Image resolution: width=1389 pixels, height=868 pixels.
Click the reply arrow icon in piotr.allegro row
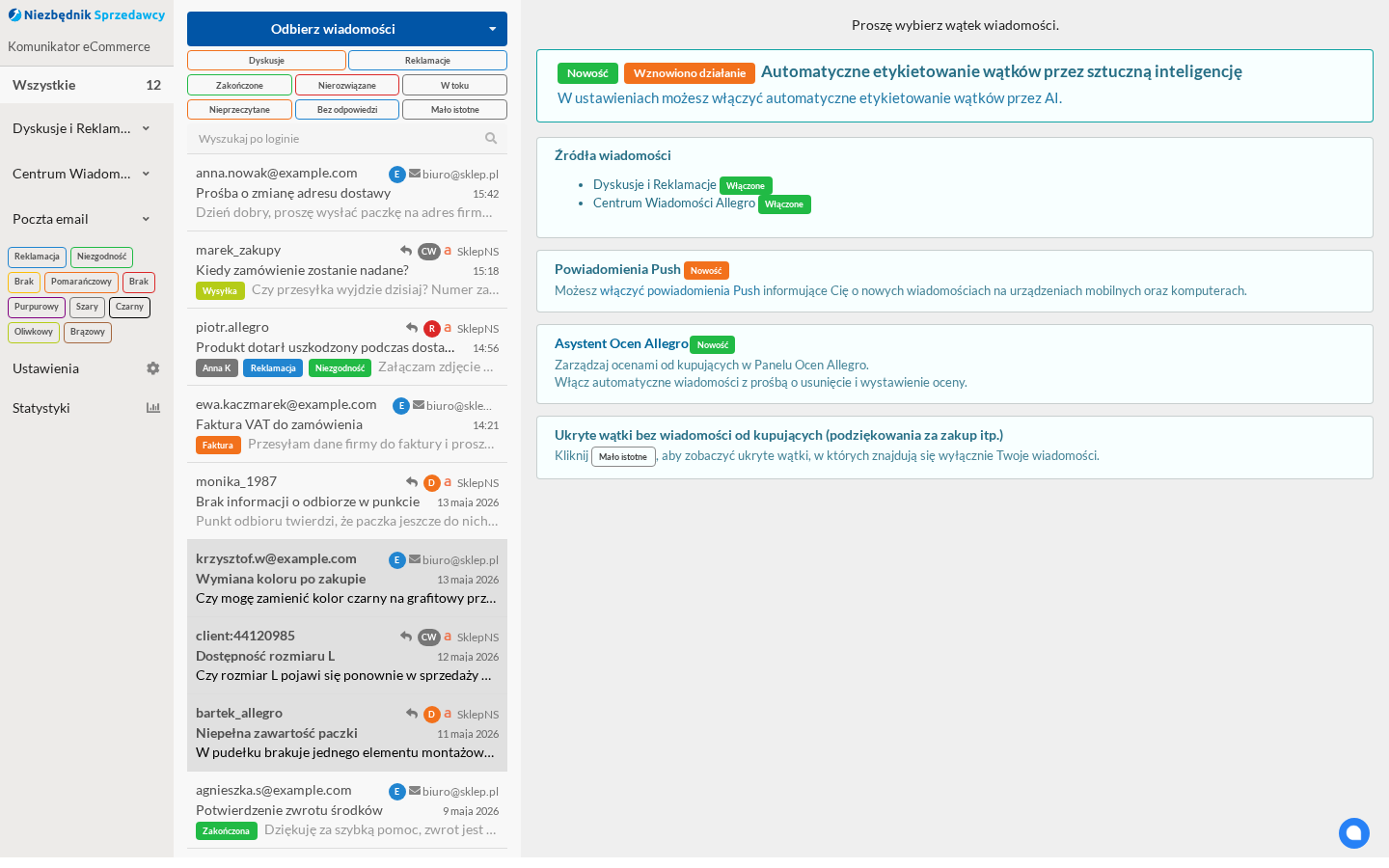[x=412, y=328]
